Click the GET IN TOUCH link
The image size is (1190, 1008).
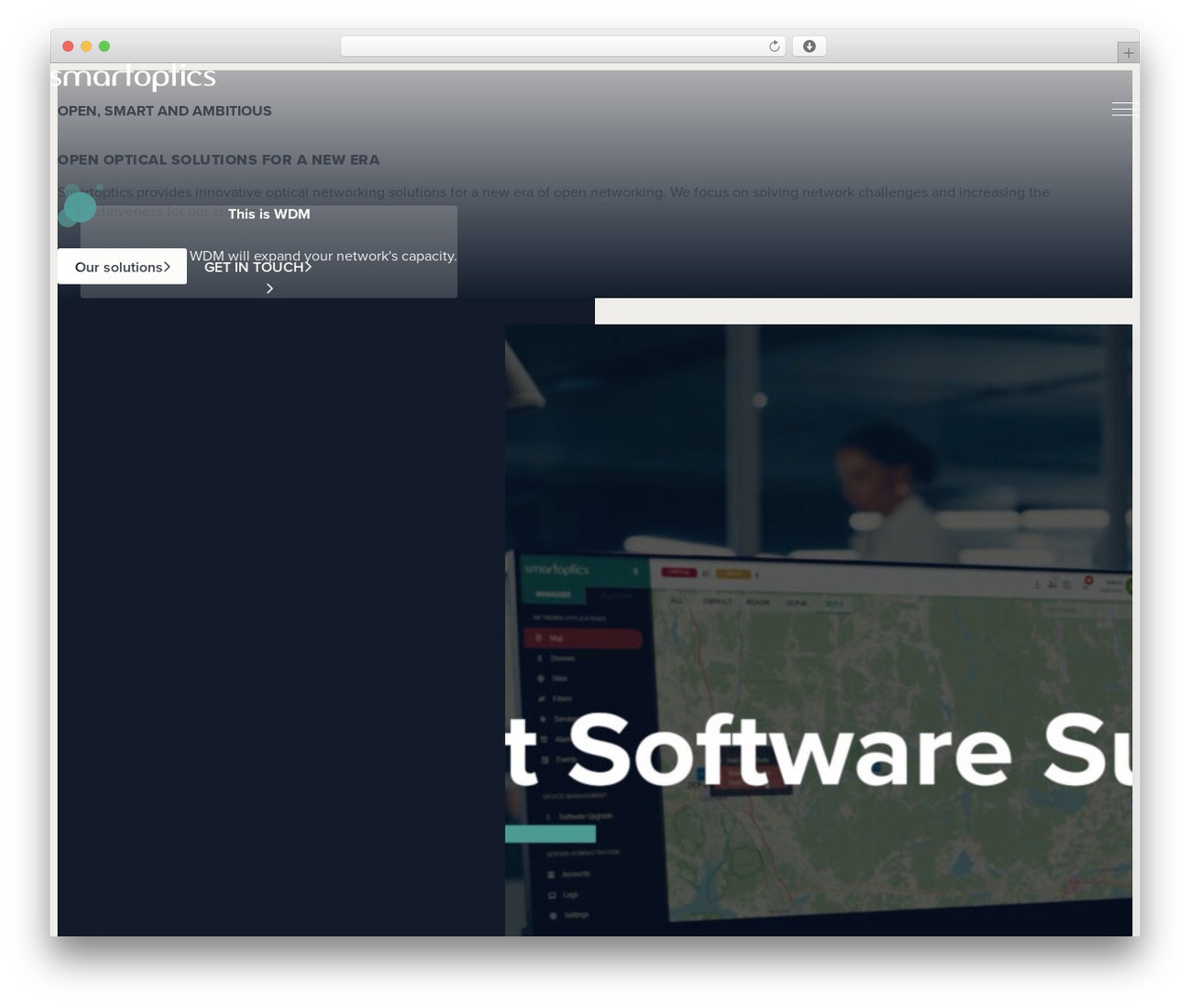(258, 267)
